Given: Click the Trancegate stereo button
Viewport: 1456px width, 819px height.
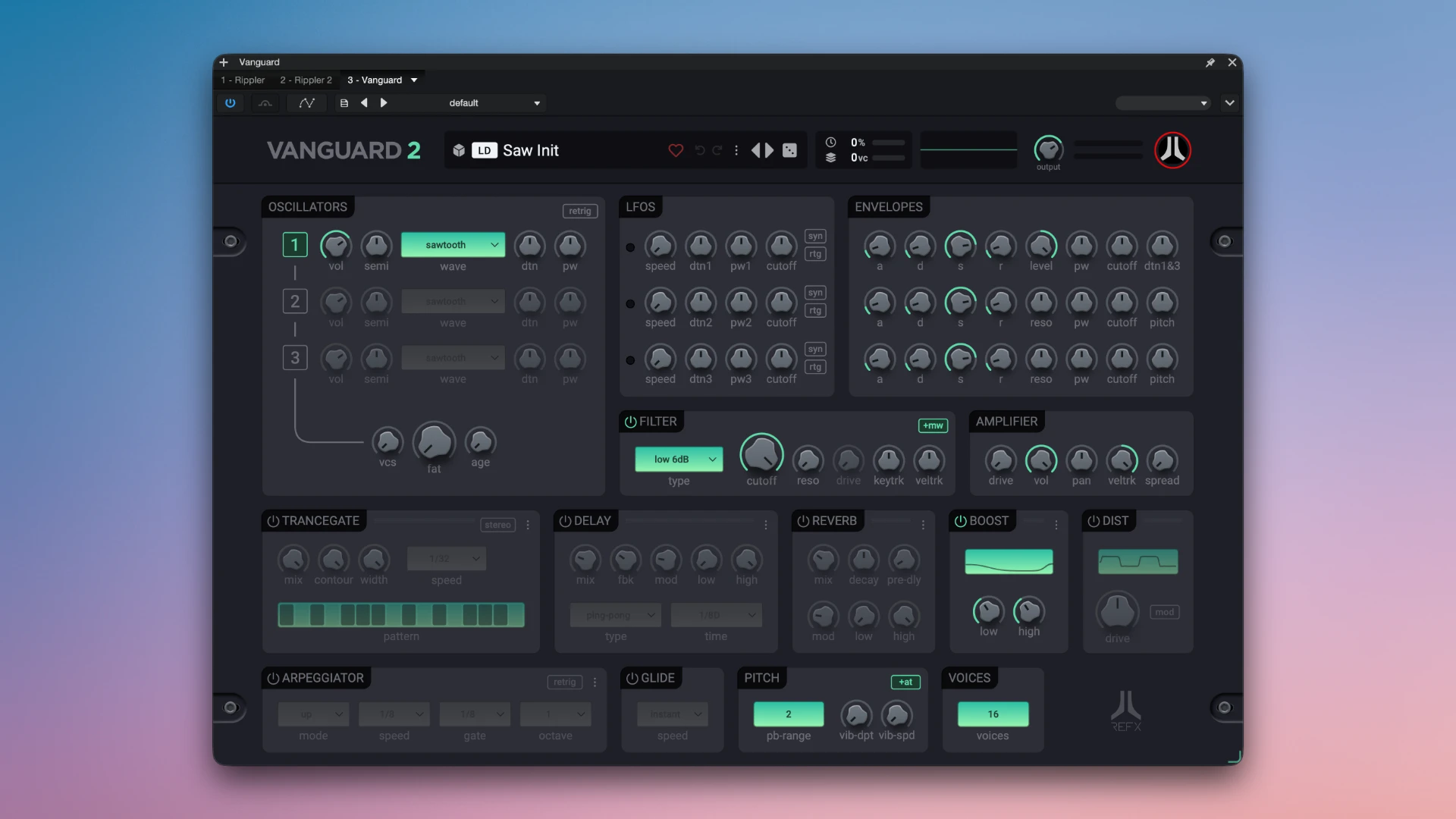Looking at the screenshot, I should tap(498, 525).
